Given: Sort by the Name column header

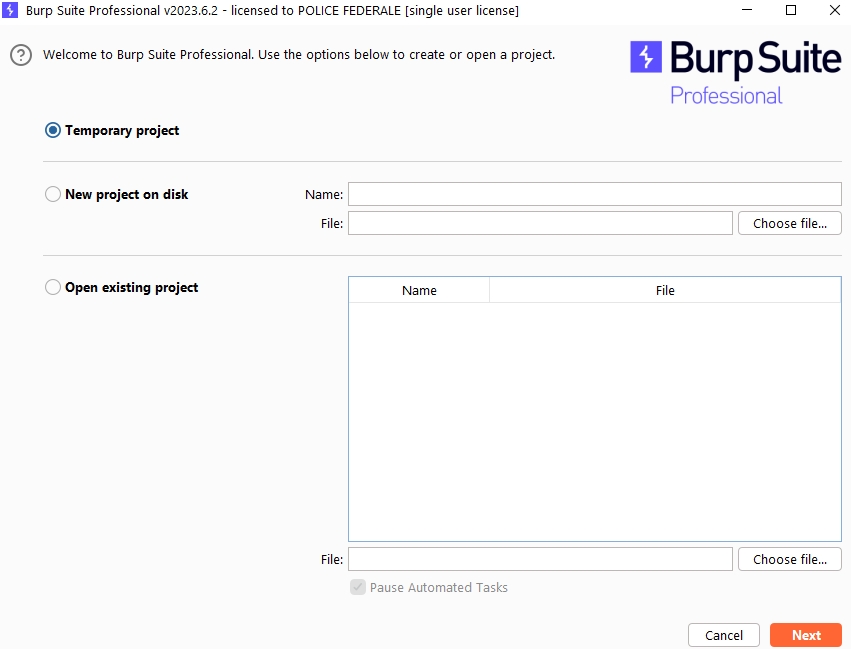Looking at the screenshot, I should [419, 290].
